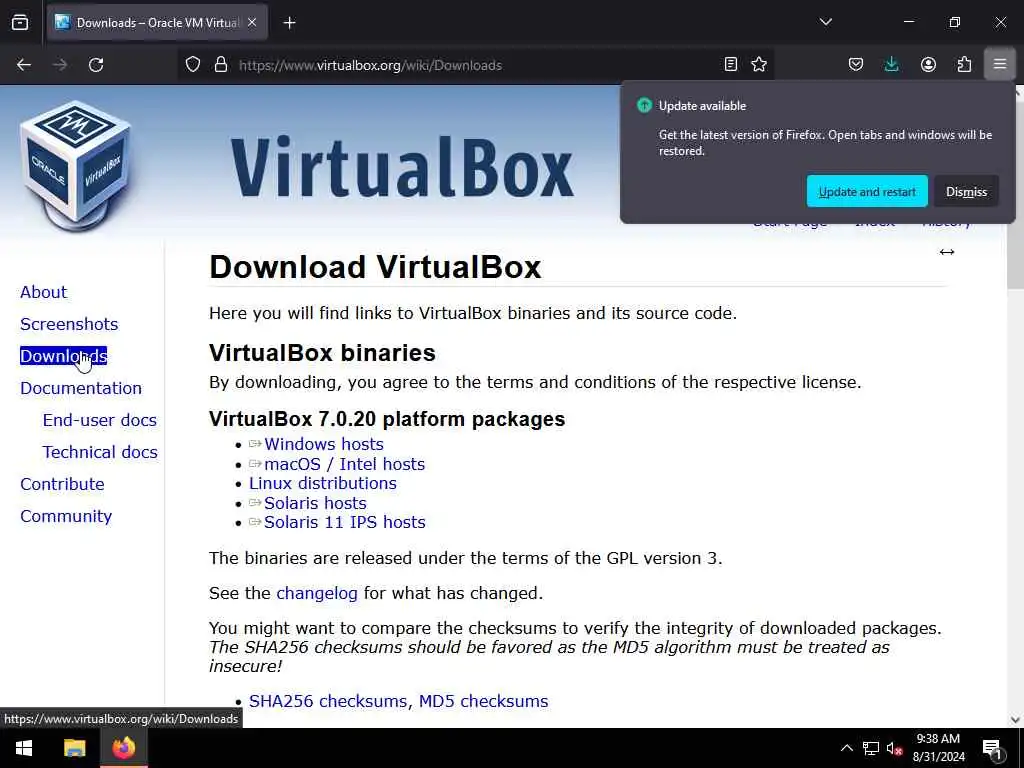Open the Firefox downloads panel
This screenshot has width=1024, height=768.
pos(891,64)
